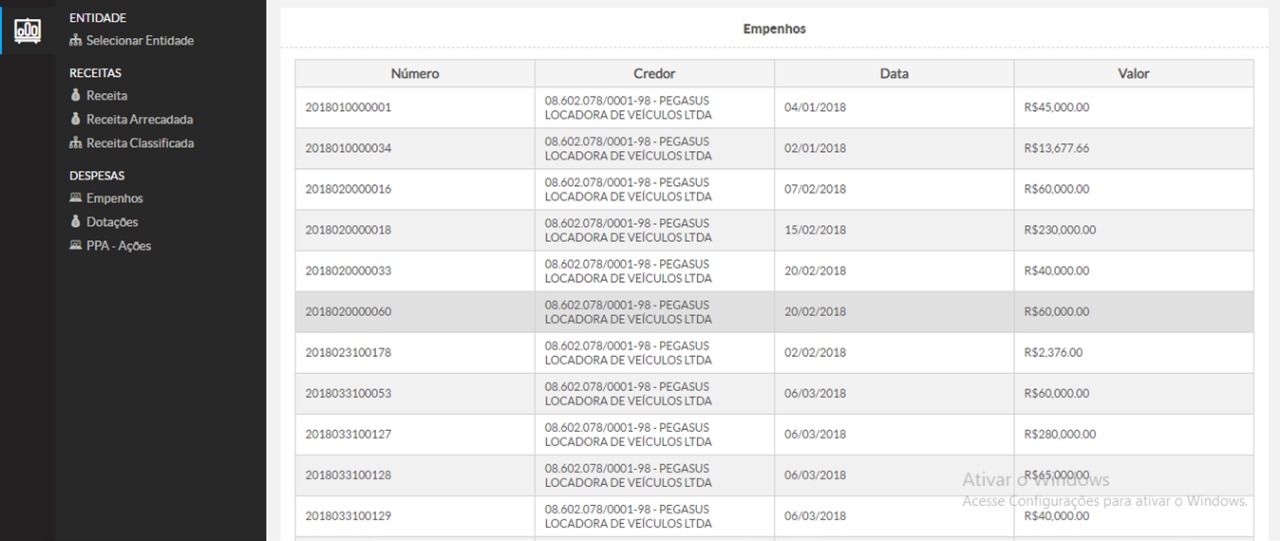Open empenho number 2018010000001
Image resolution: width=1280 pixels, height=541 pixels.
coord(348,108)
